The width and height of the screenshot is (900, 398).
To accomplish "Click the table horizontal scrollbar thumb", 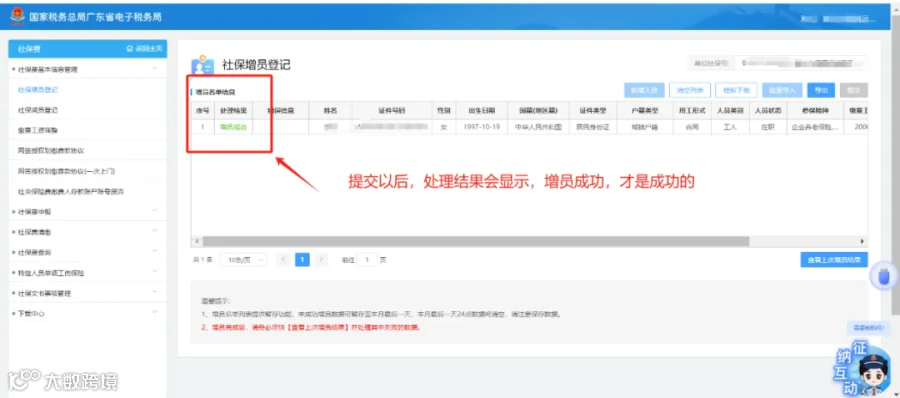I will pyautogui.click(x=475, y=241).
